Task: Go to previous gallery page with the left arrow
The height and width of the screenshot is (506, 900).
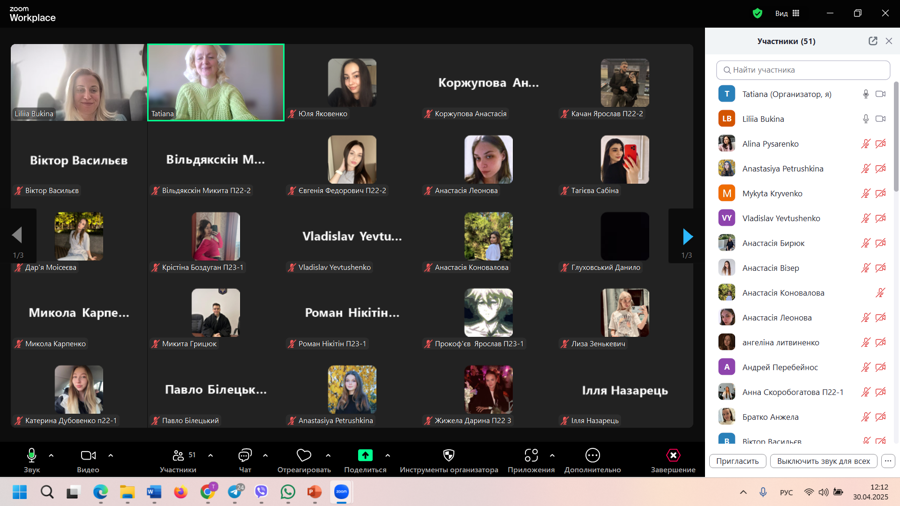Action: tap(17, 235)
